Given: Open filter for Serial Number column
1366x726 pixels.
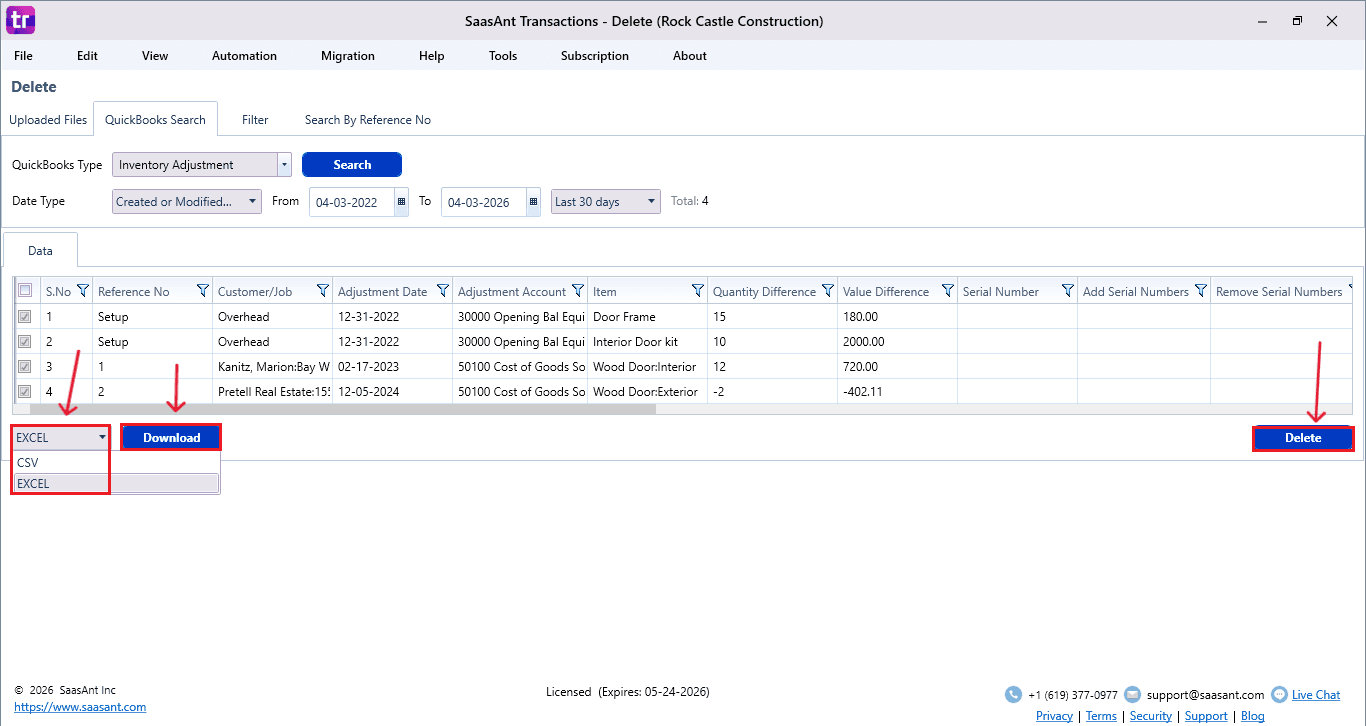Looking at the screenshot, I should pyautogui.click(x=1068, y=291).
